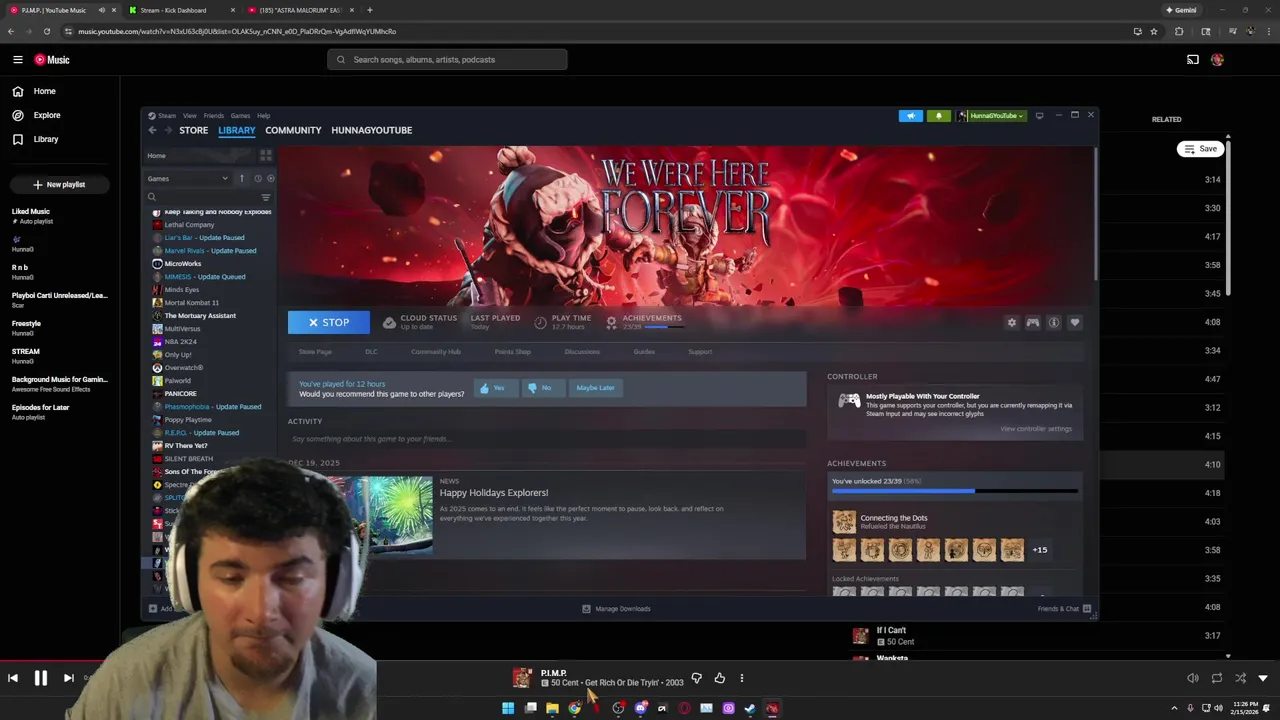Viewport: 1280px width, 720px height.
Task: Open the Help menu in Steam
Action: click(264, 116)
